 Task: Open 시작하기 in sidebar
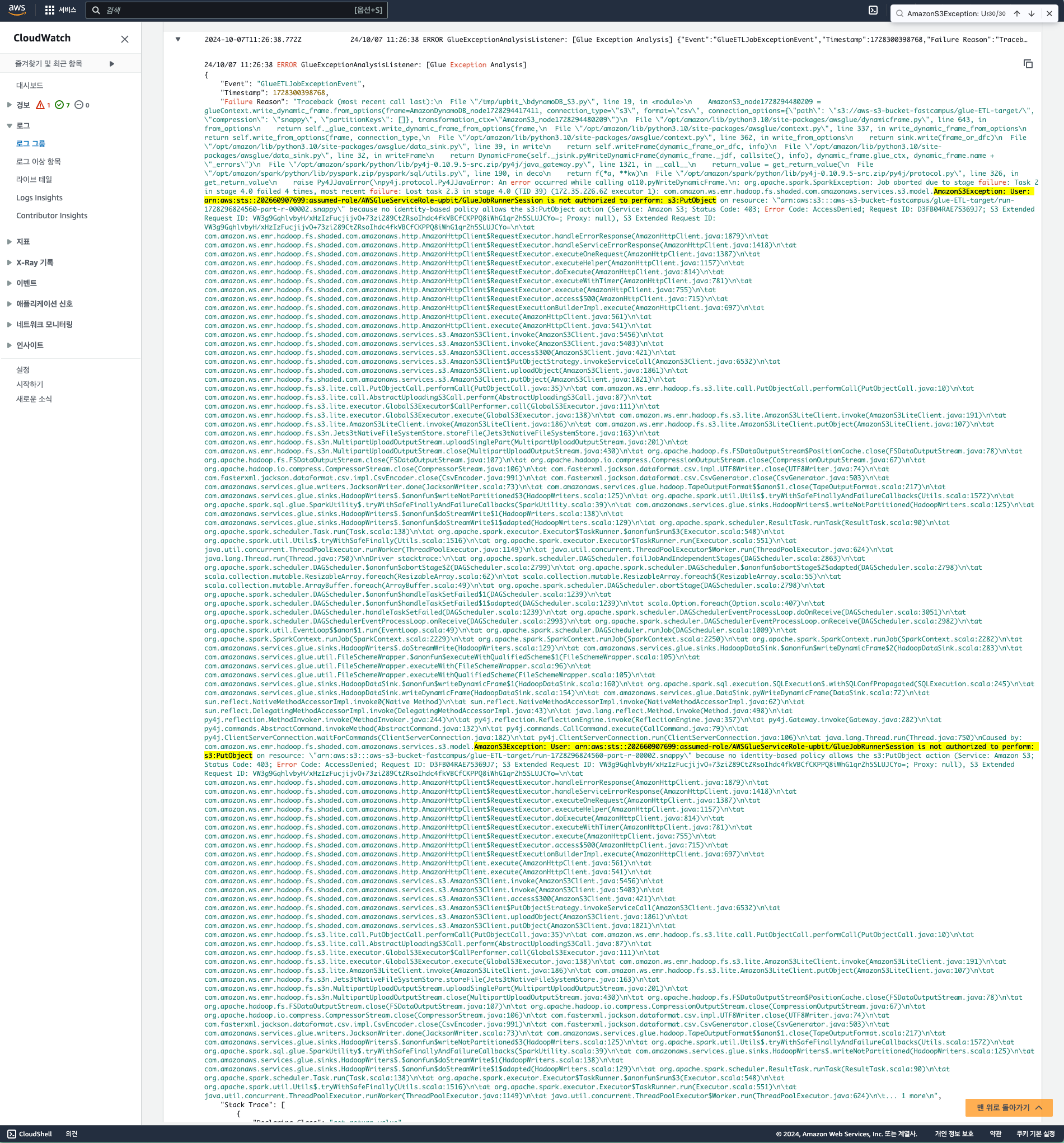[x=29, y=384]
